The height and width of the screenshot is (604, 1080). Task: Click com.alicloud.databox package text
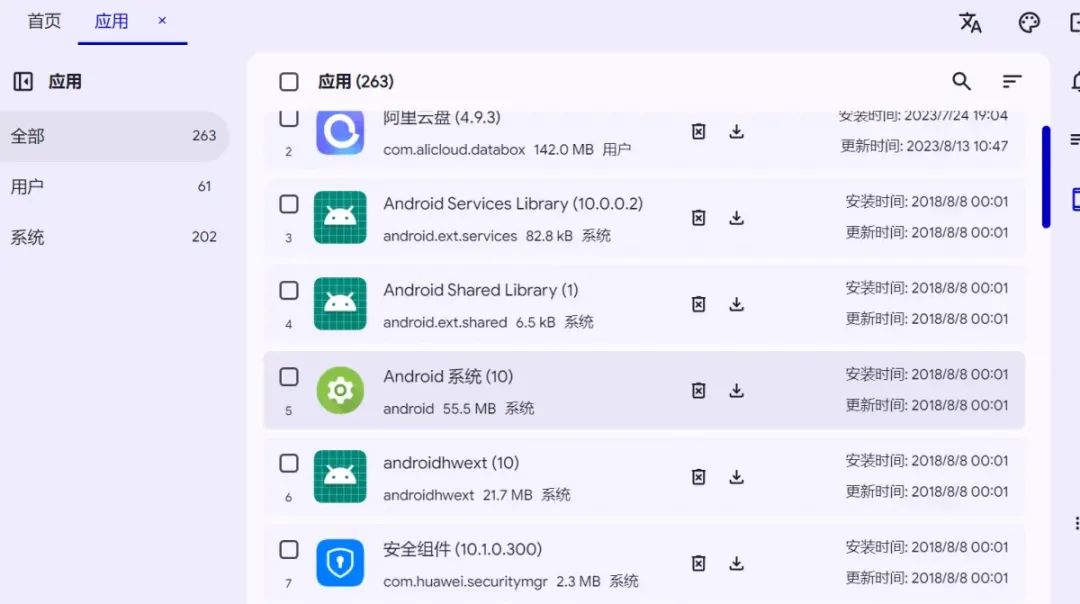coord(454,149)
